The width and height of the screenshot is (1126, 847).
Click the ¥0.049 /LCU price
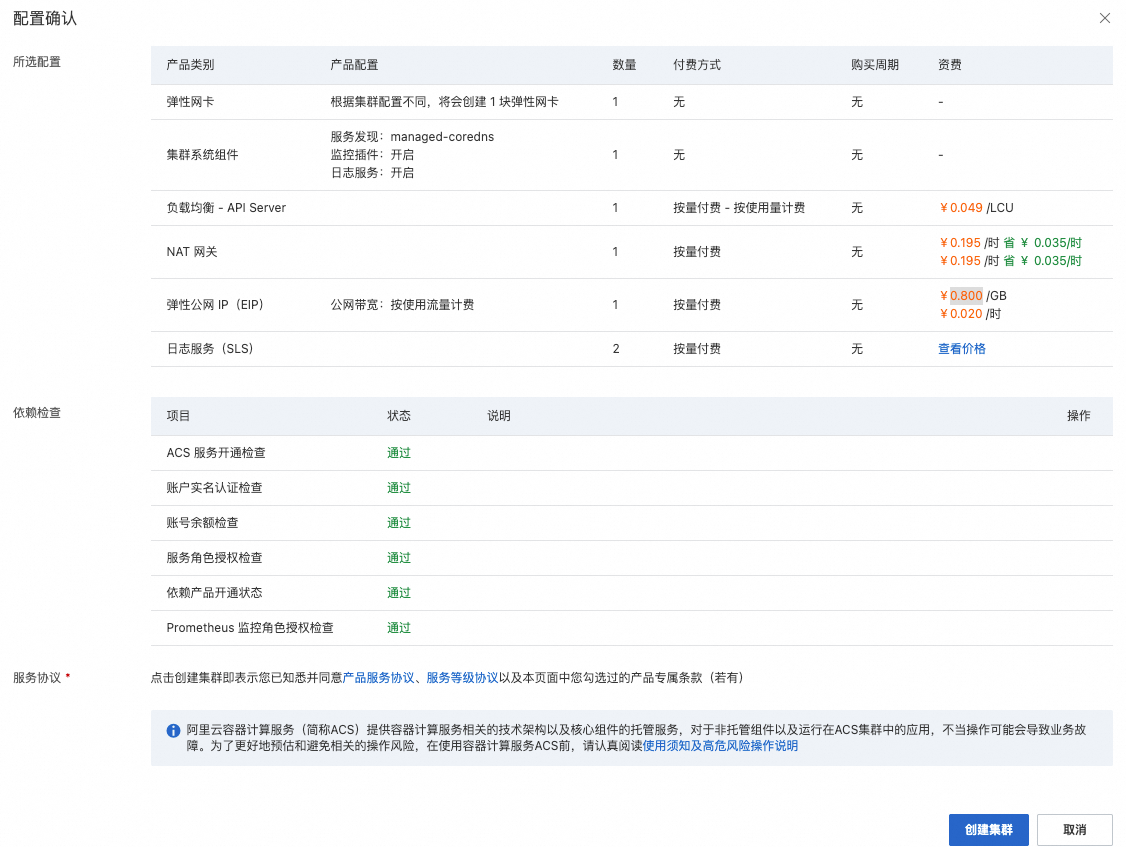click(976, 208)
